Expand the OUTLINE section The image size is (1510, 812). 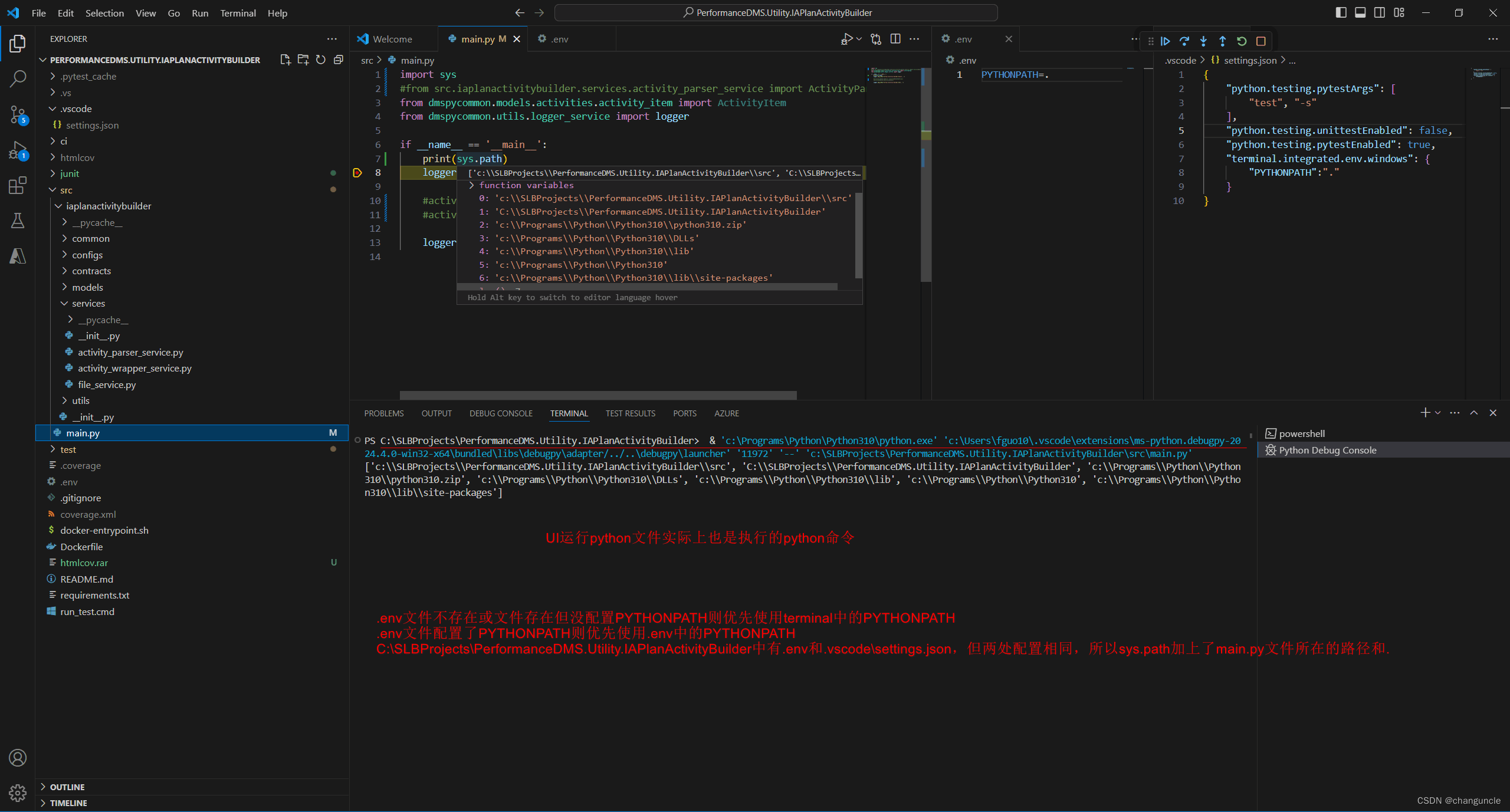(x=67, y=787)
